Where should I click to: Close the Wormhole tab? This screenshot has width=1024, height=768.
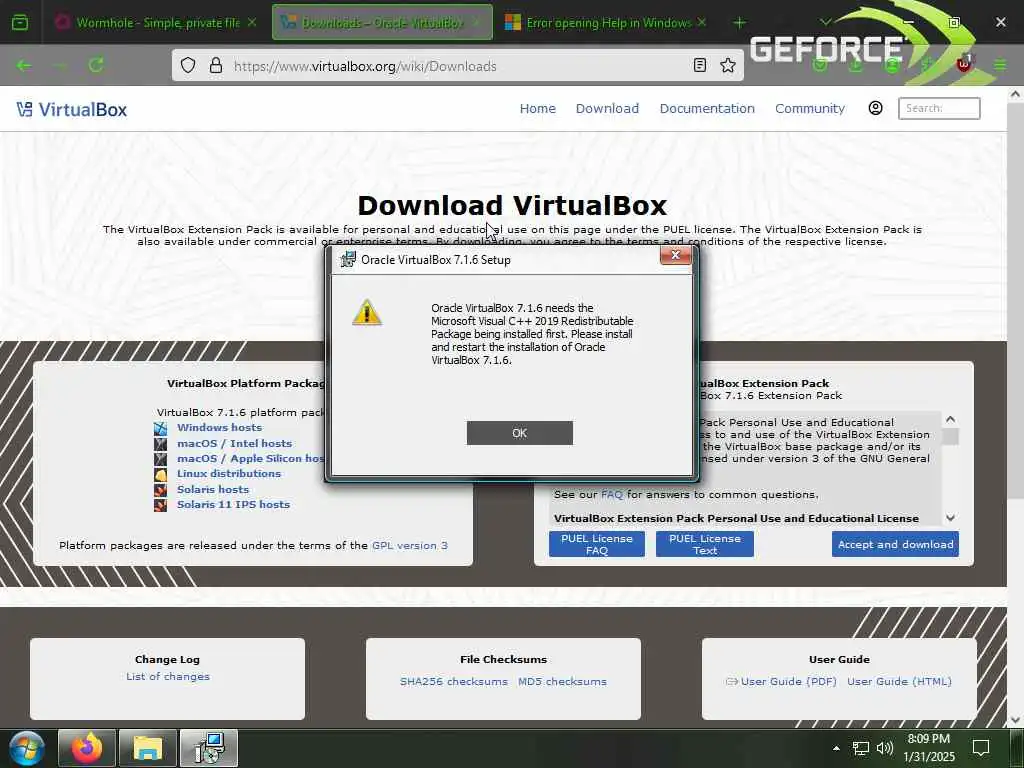pyautogui.click(x=252, y=23)
